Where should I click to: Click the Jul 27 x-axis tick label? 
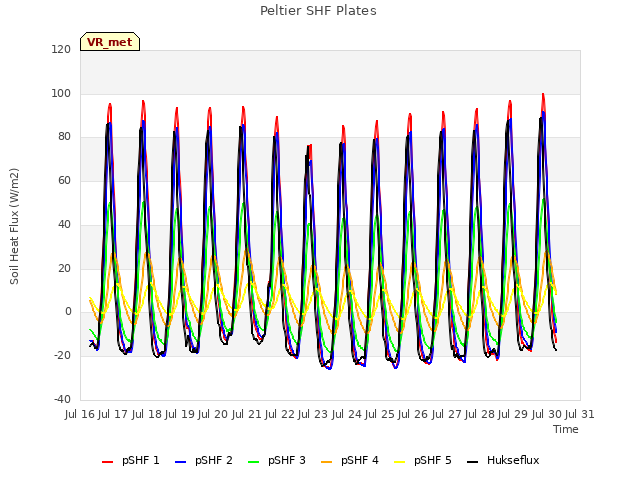[447, 414]
